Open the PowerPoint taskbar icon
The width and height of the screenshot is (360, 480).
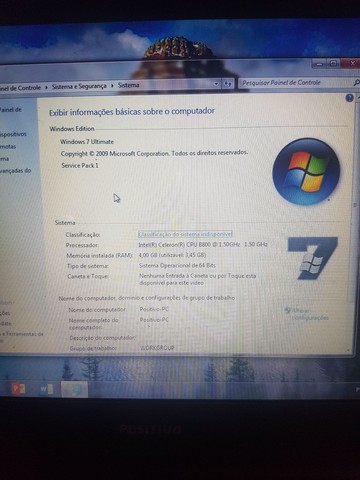[x=18, y=389]
